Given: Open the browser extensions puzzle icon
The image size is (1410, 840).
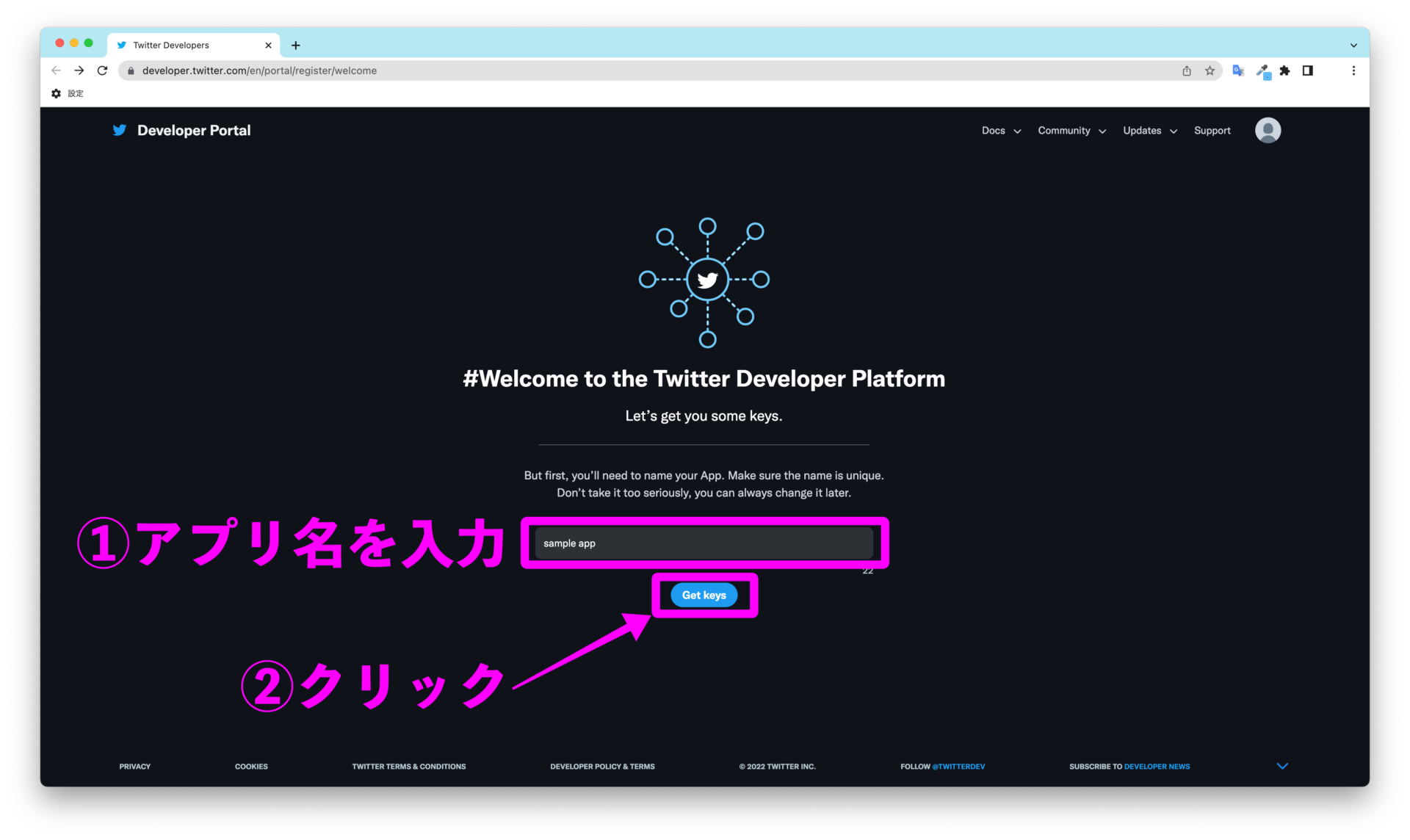Looking at the screenshot, I should pyautogui.click(x=1285, y=70).
